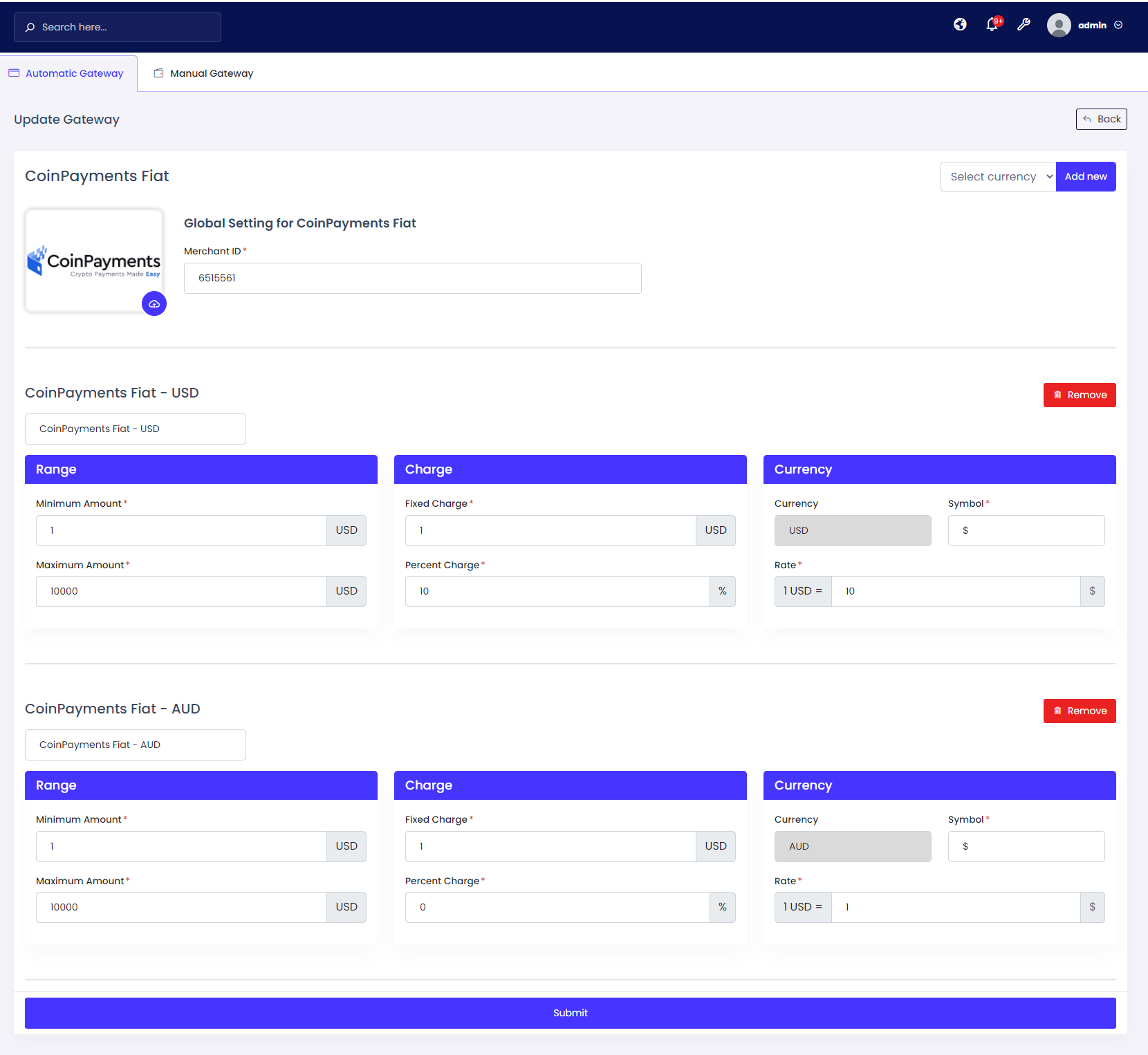Click the Charge header in USD section
This screenshot has height=1055, width=1148.
tap(571, 469)
